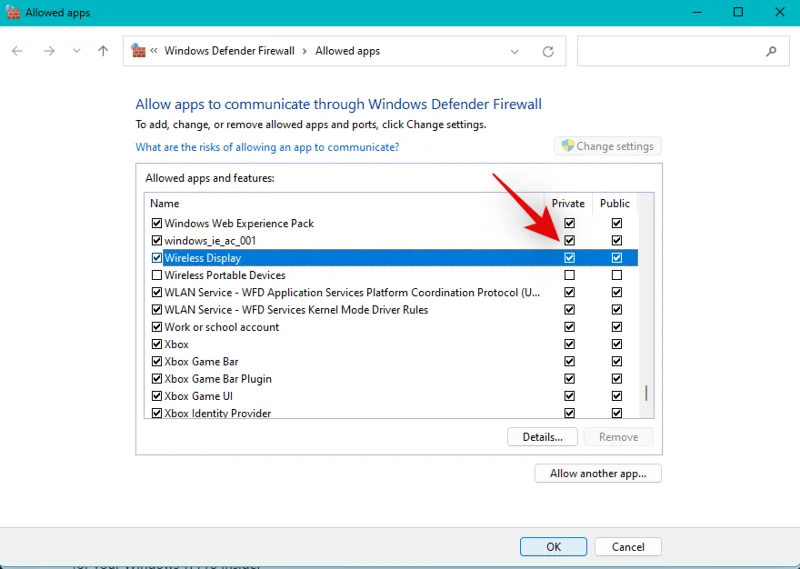
Task: Uncheck Private for Wireless Display
Action: 570,258
